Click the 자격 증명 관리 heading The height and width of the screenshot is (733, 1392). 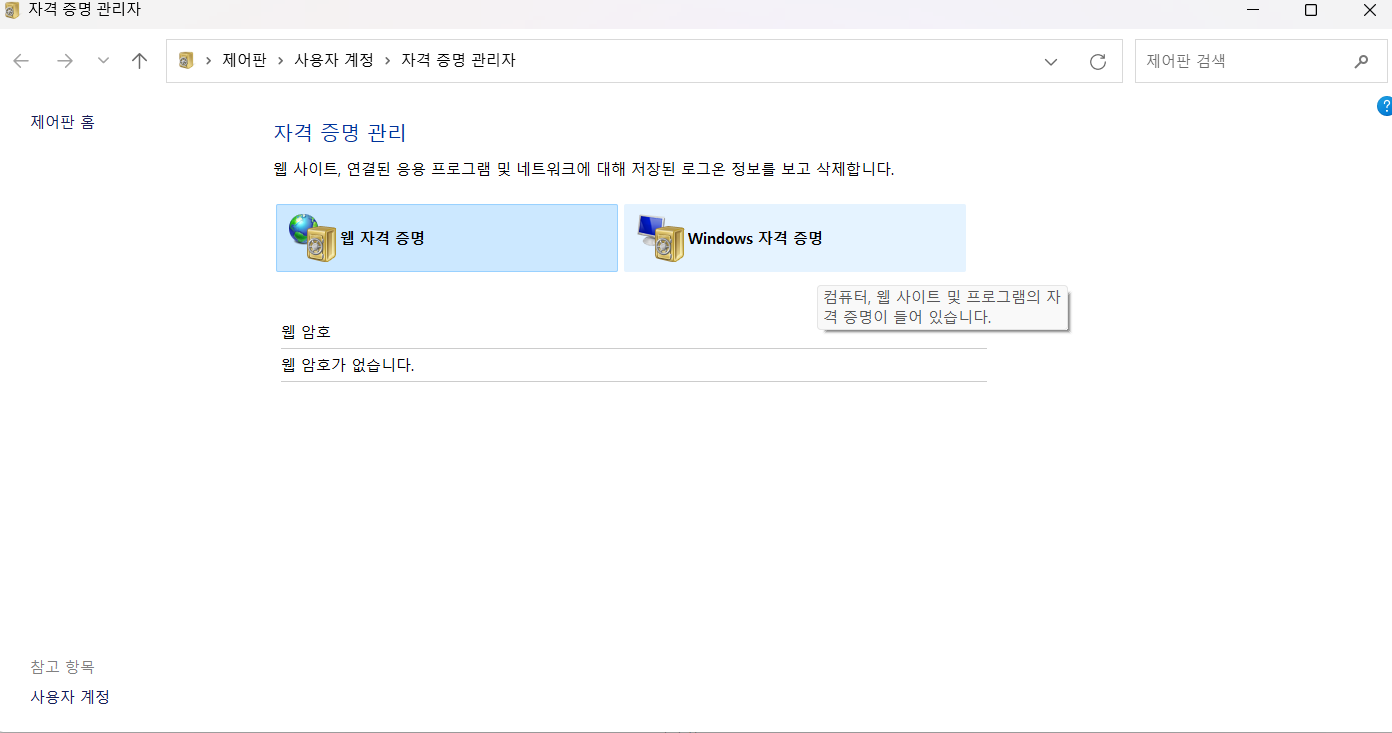(340, 132)
